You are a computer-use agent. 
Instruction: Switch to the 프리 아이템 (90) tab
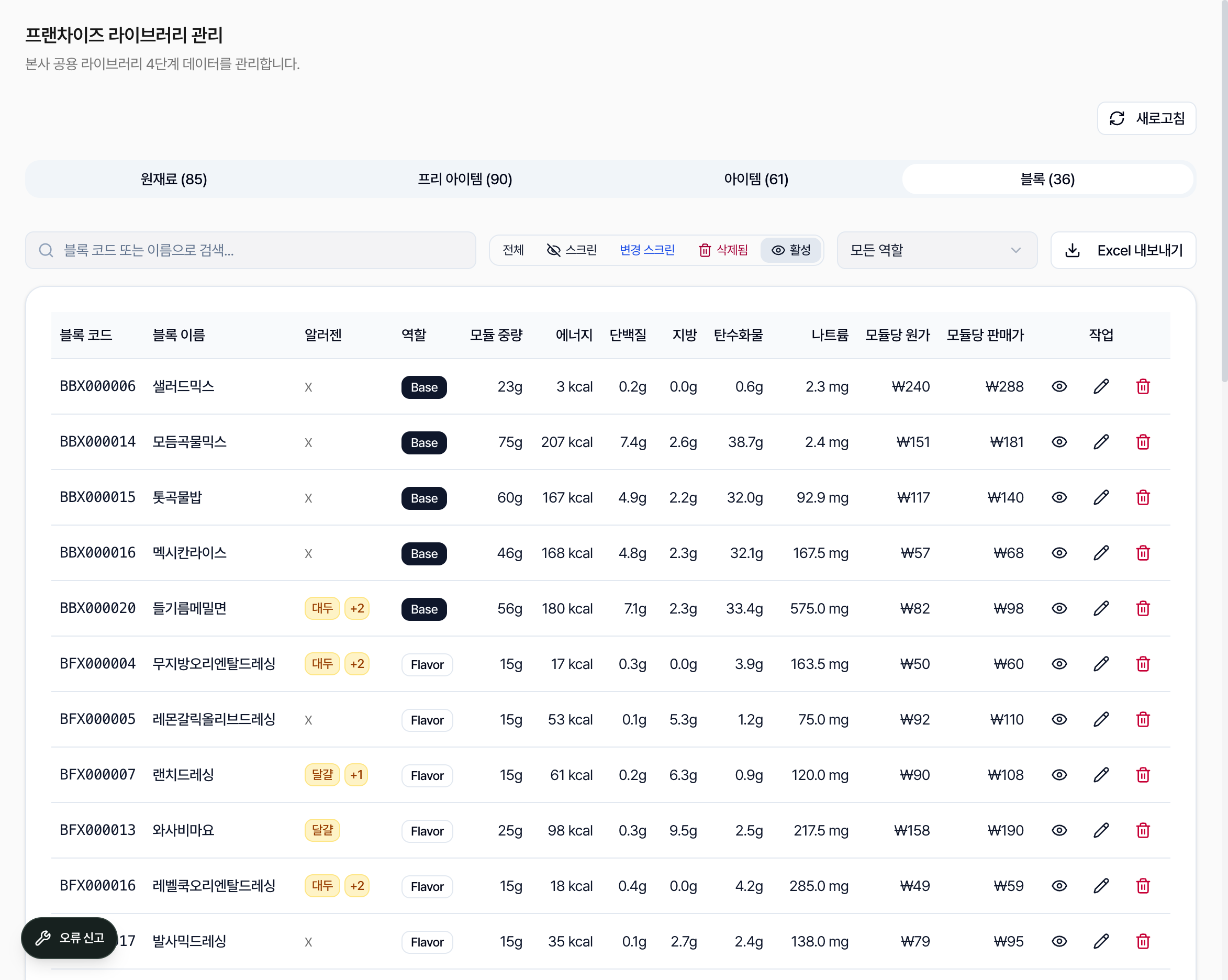point(465,179)
